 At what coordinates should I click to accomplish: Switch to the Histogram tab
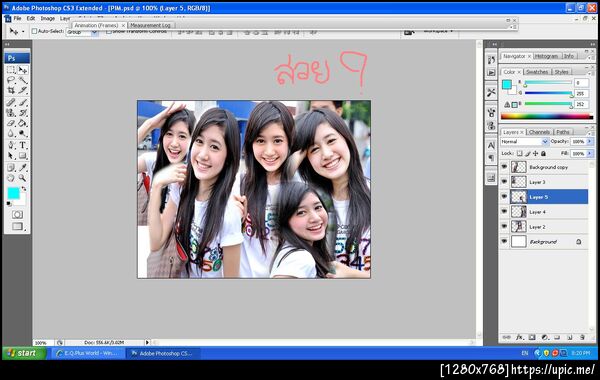[546, 56]
